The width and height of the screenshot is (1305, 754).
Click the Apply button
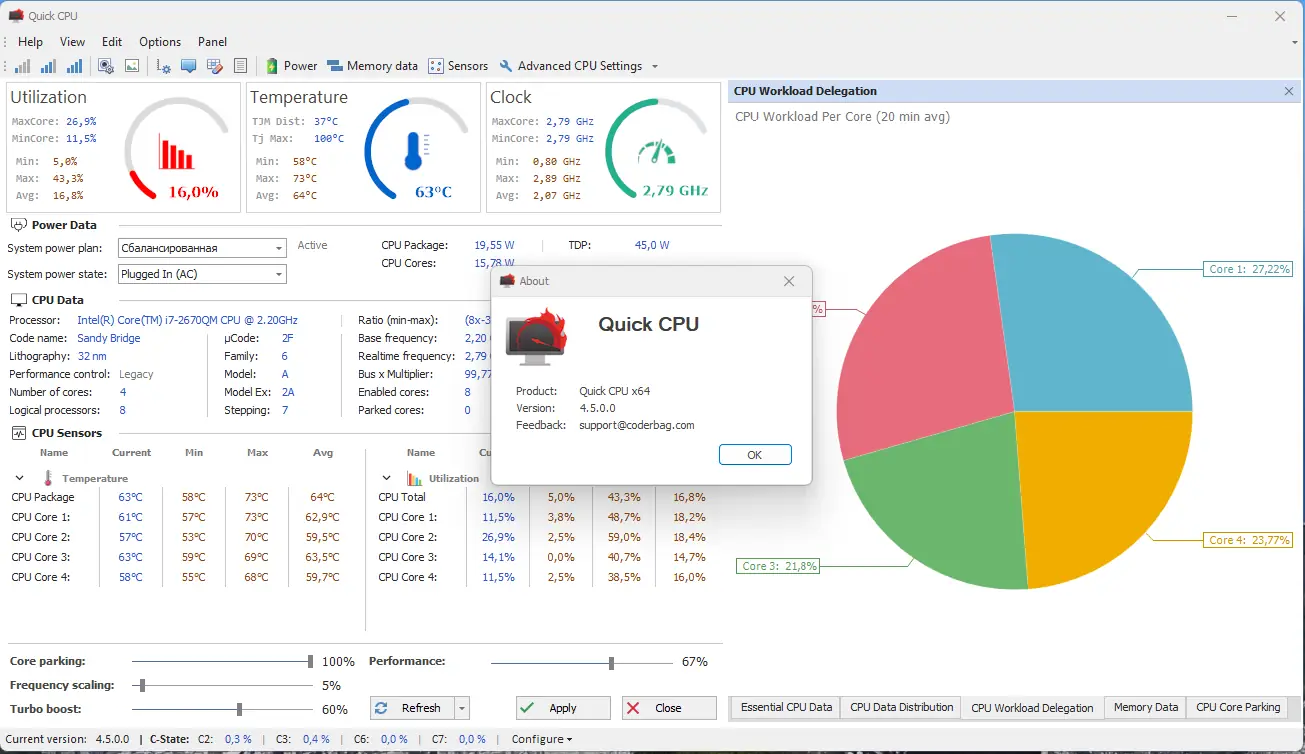click(563, 708)
